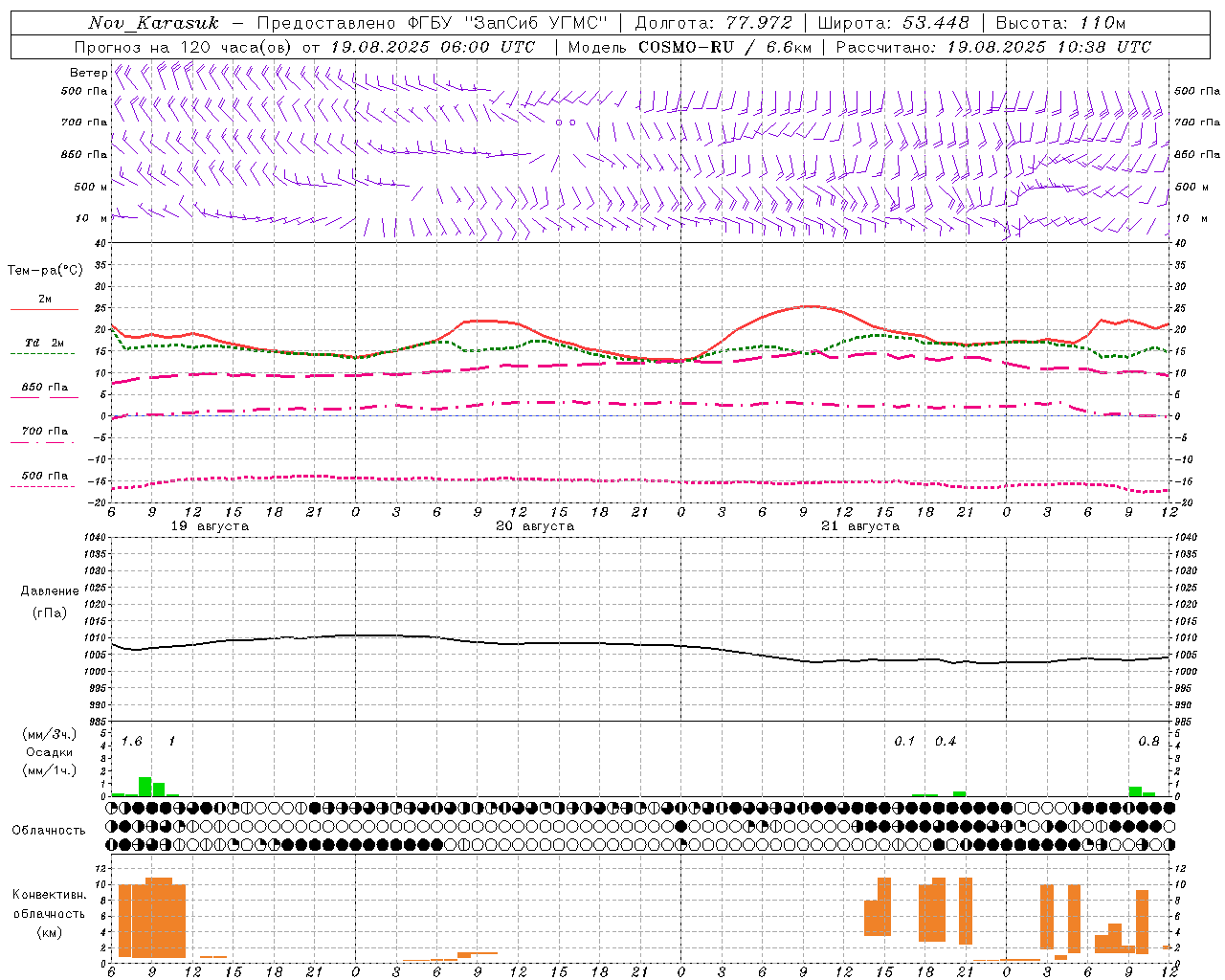Click the 'Высота: 110м' elevation label
The image size is (1225, 980).
(1060, 23)
